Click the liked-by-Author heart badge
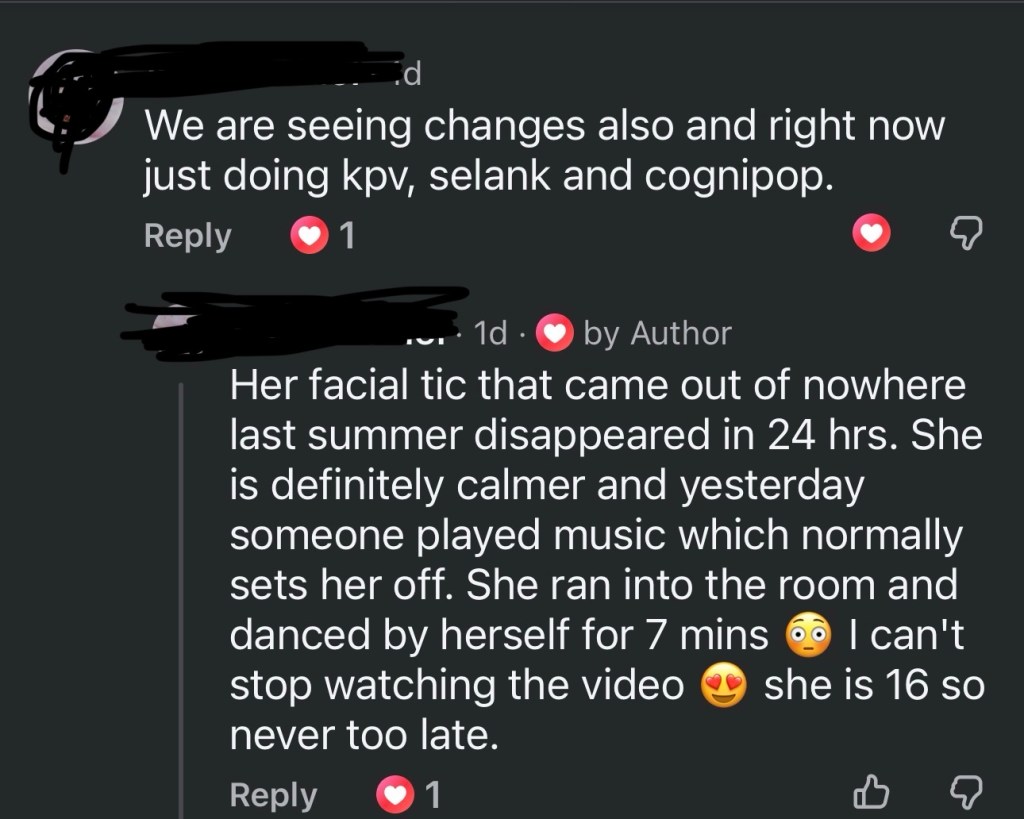The height and width of the screenshot is (819, 1024). tap(553, 334)
